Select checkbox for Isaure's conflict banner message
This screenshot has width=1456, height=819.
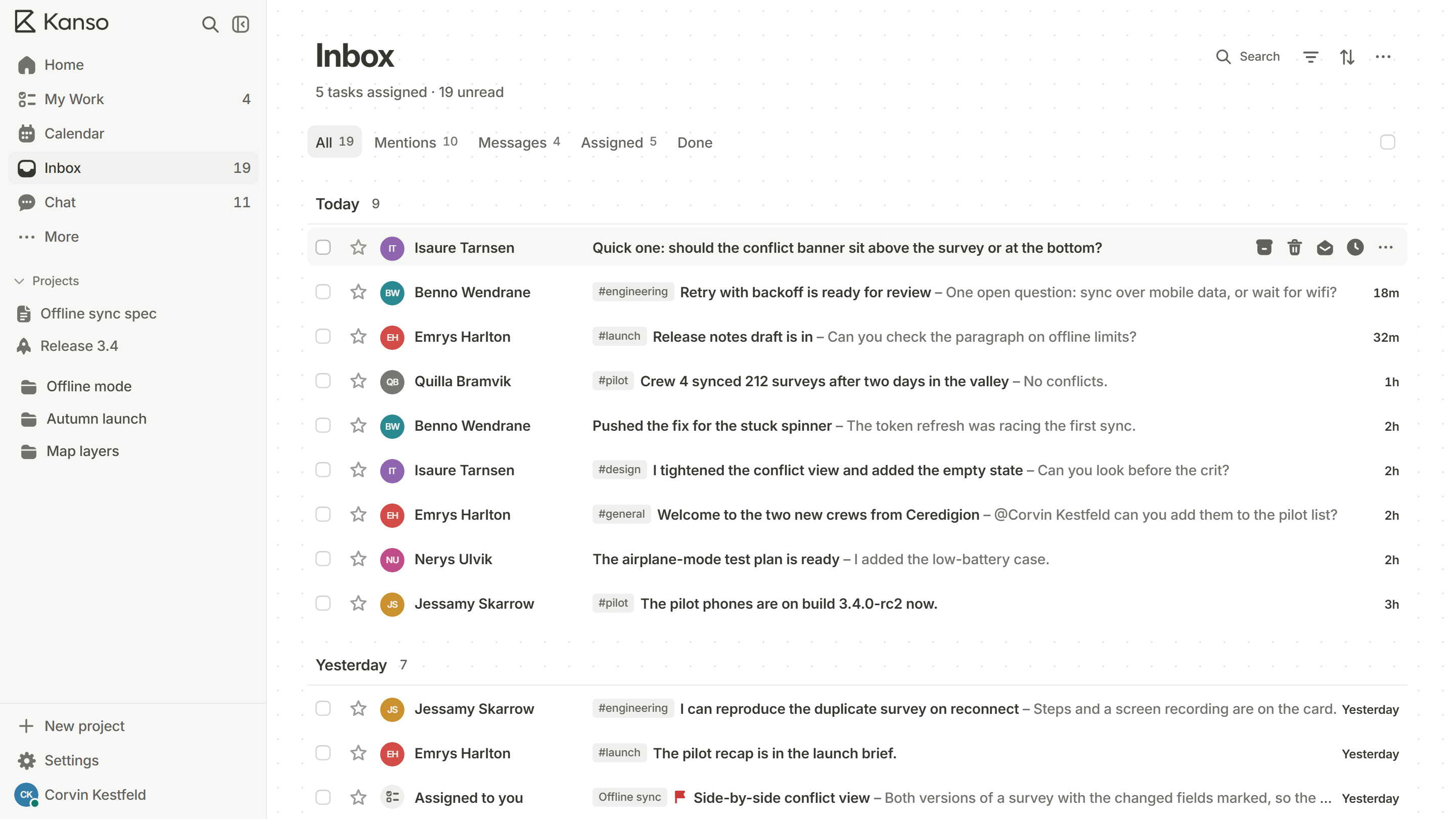323,248
